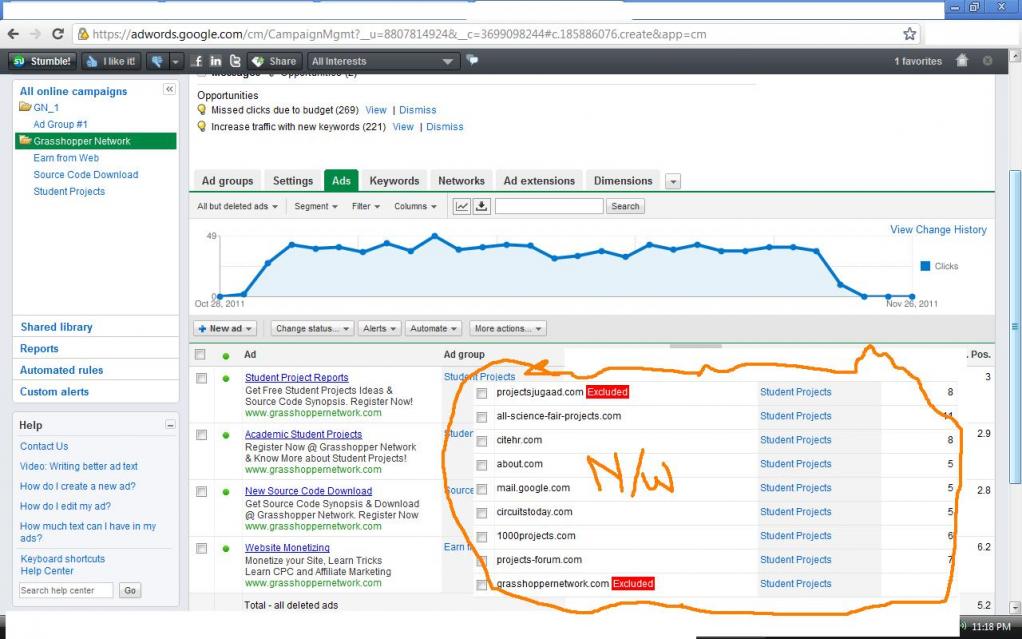Click the page vertical scrollbar

pyautogui.click(x=1015, y=326)
